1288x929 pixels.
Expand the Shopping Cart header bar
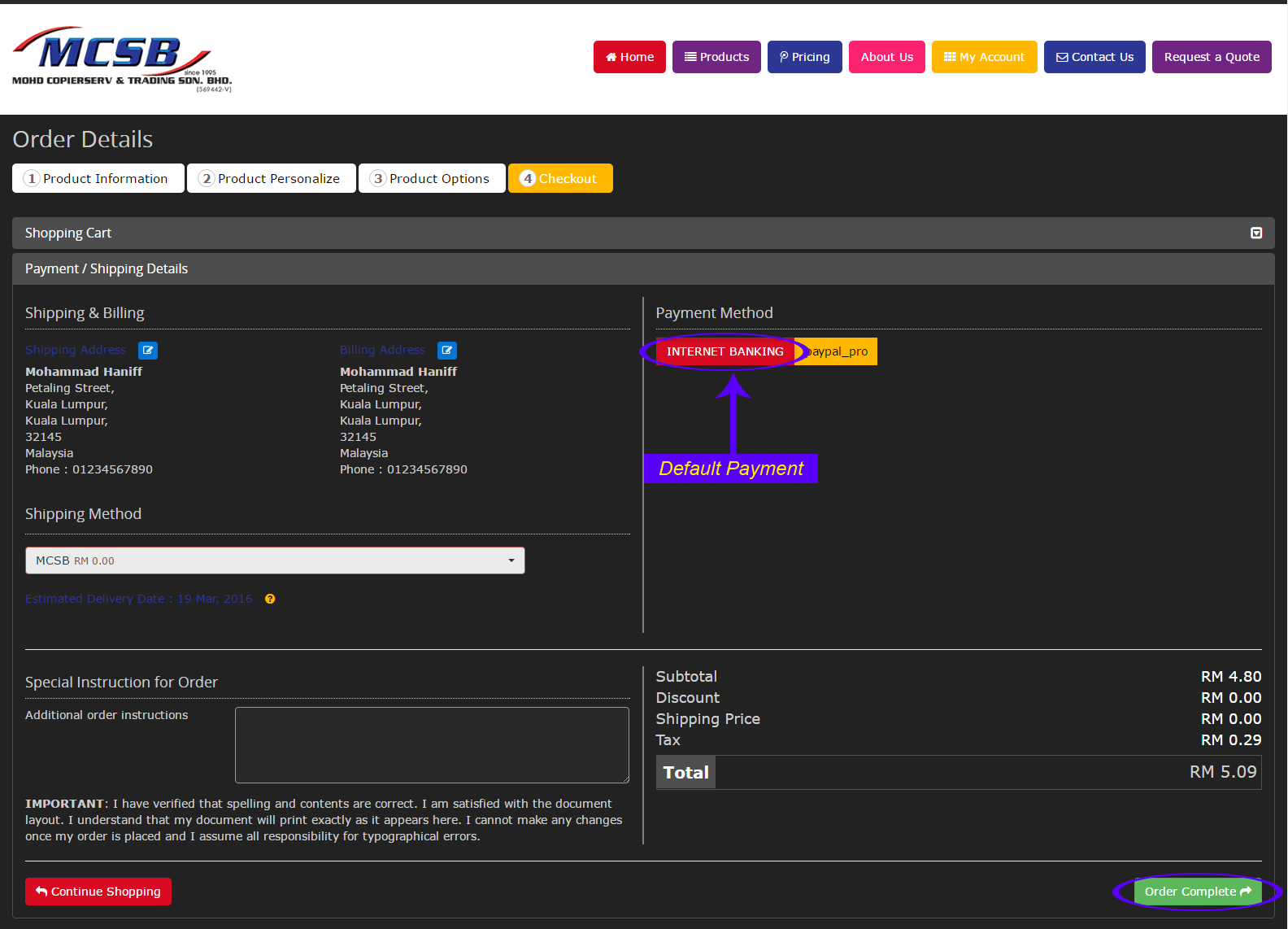coord(643,233)
